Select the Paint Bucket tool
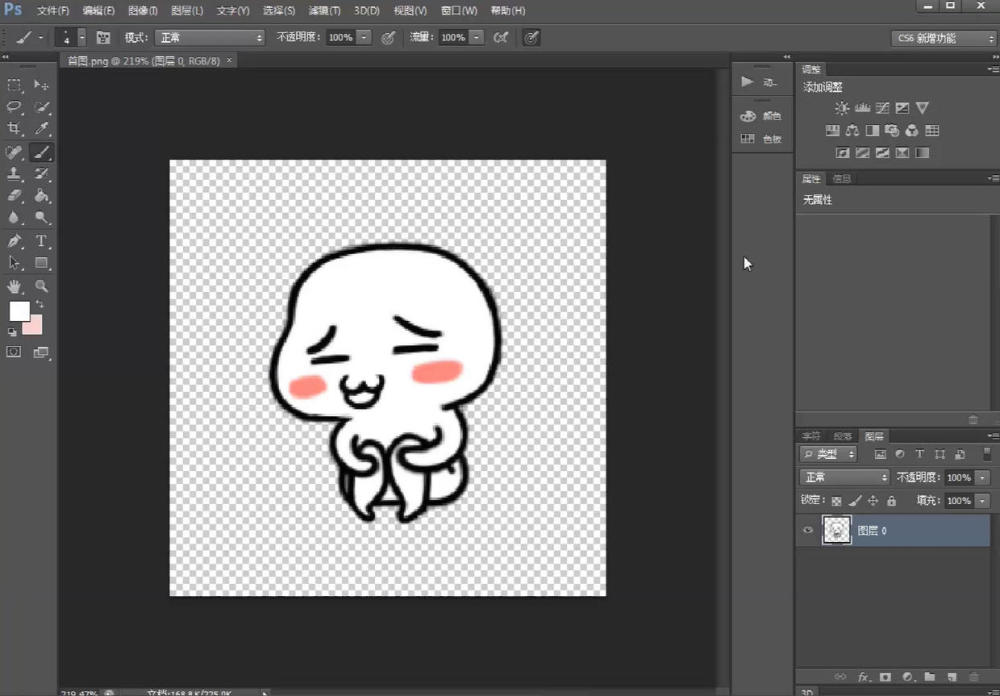 (x=41, y=195)
